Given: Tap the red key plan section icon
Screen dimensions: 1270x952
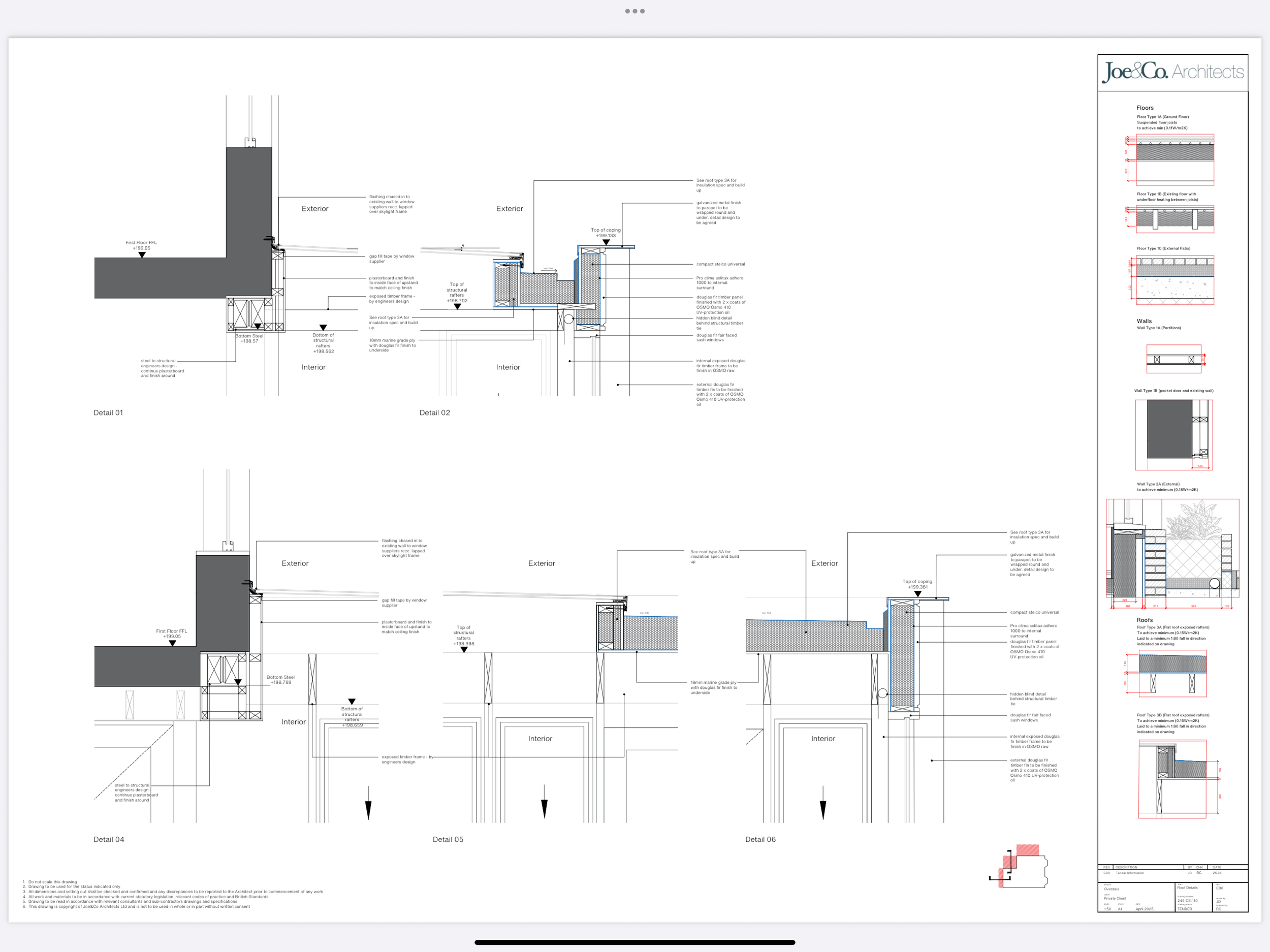Looking at the screenshot, I should pos(1020,866).
